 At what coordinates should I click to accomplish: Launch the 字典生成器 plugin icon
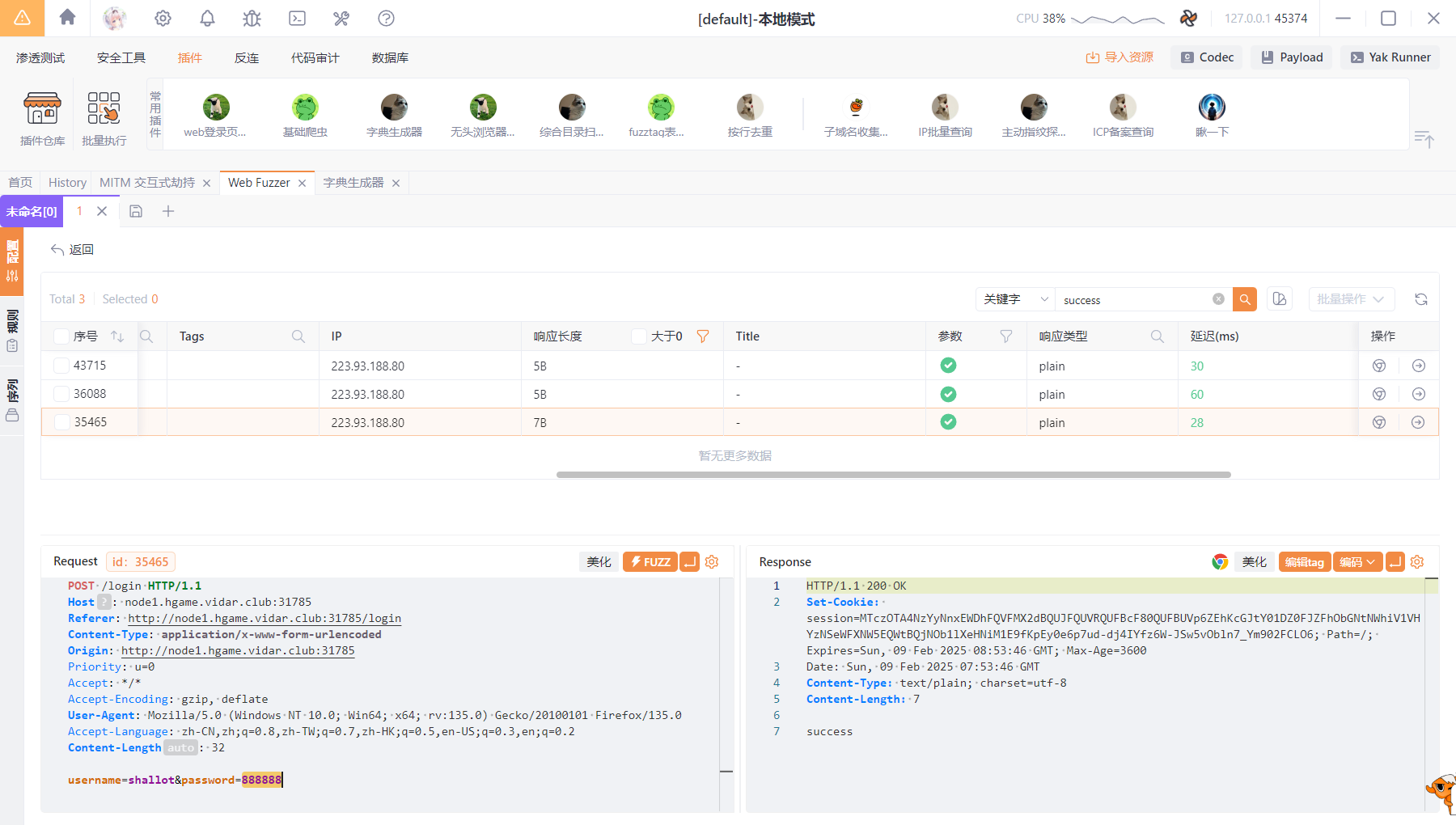(x=394, y=116)
